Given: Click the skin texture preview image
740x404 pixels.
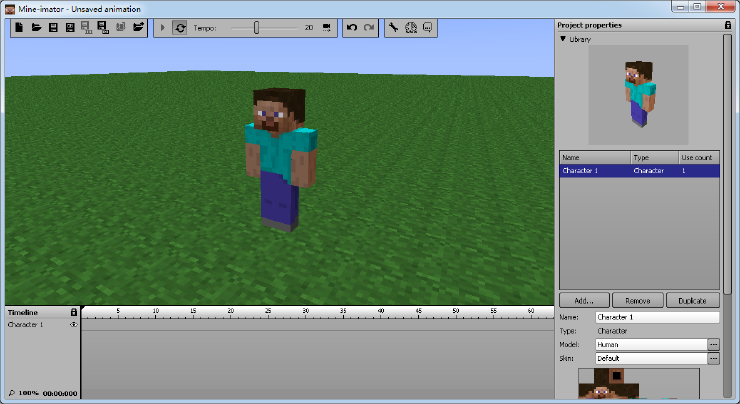Looking at the screenshot, I should [639, 384].
